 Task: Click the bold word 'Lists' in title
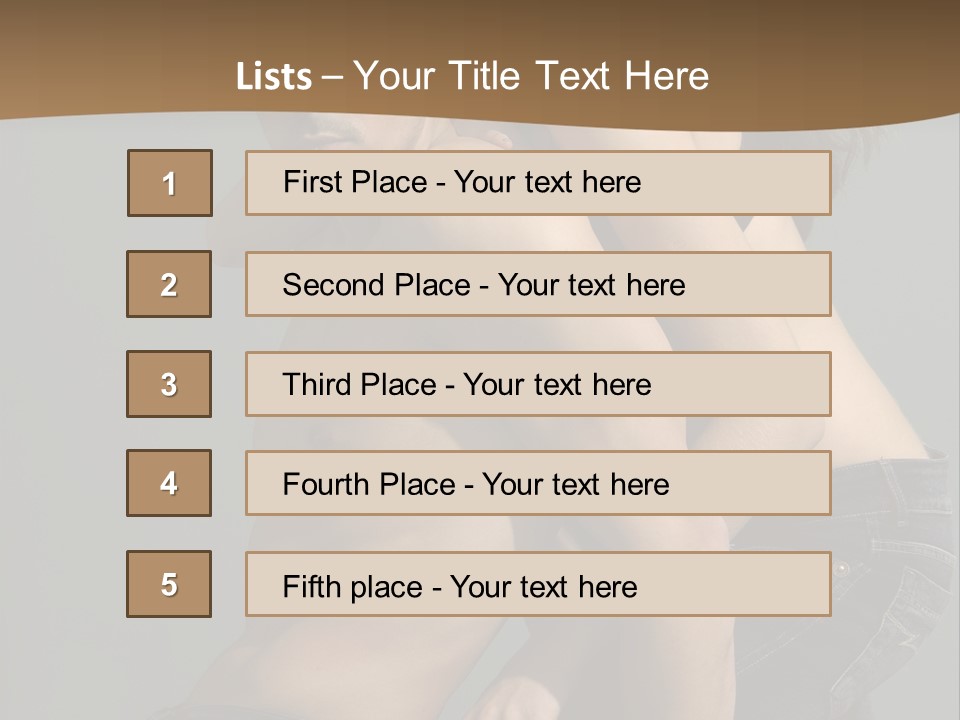pos(274,77)
